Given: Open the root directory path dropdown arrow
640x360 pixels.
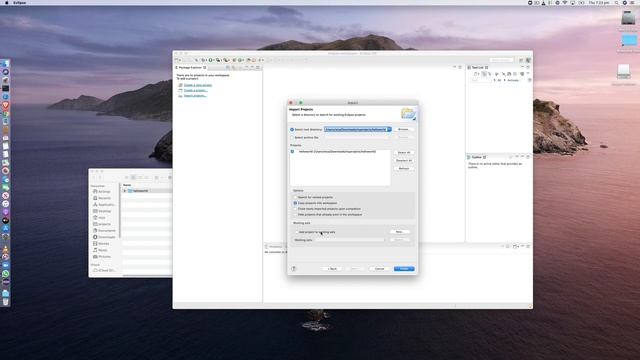Looking at the screenshot, I should 389,129.
